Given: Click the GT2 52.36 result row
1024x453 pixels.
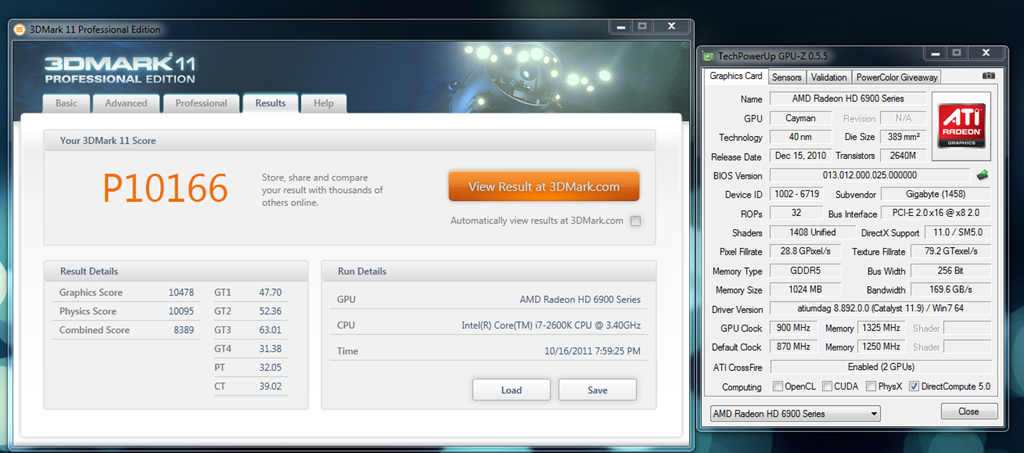Looking at the screenshot, I should pyautogui.click(x=249, y=311).
